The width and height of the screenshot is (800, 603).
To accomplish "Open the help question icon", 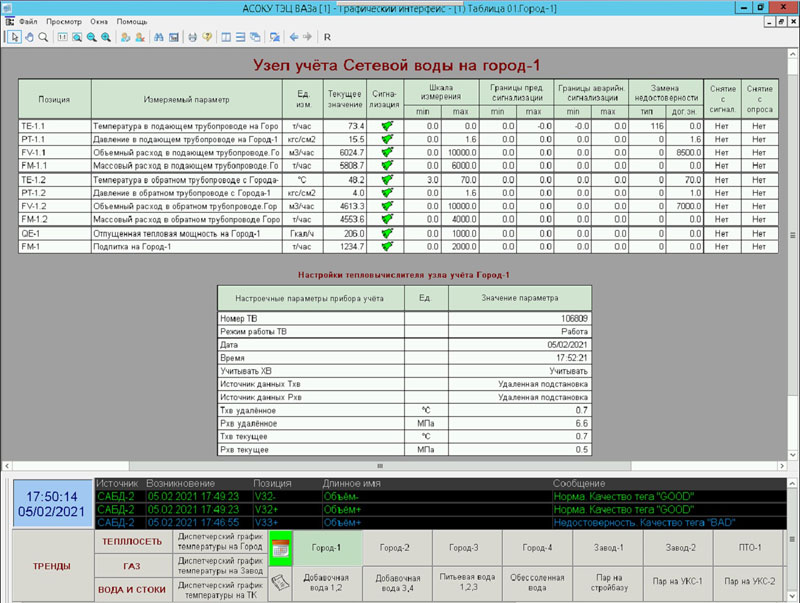I will (x=207, y=37).
